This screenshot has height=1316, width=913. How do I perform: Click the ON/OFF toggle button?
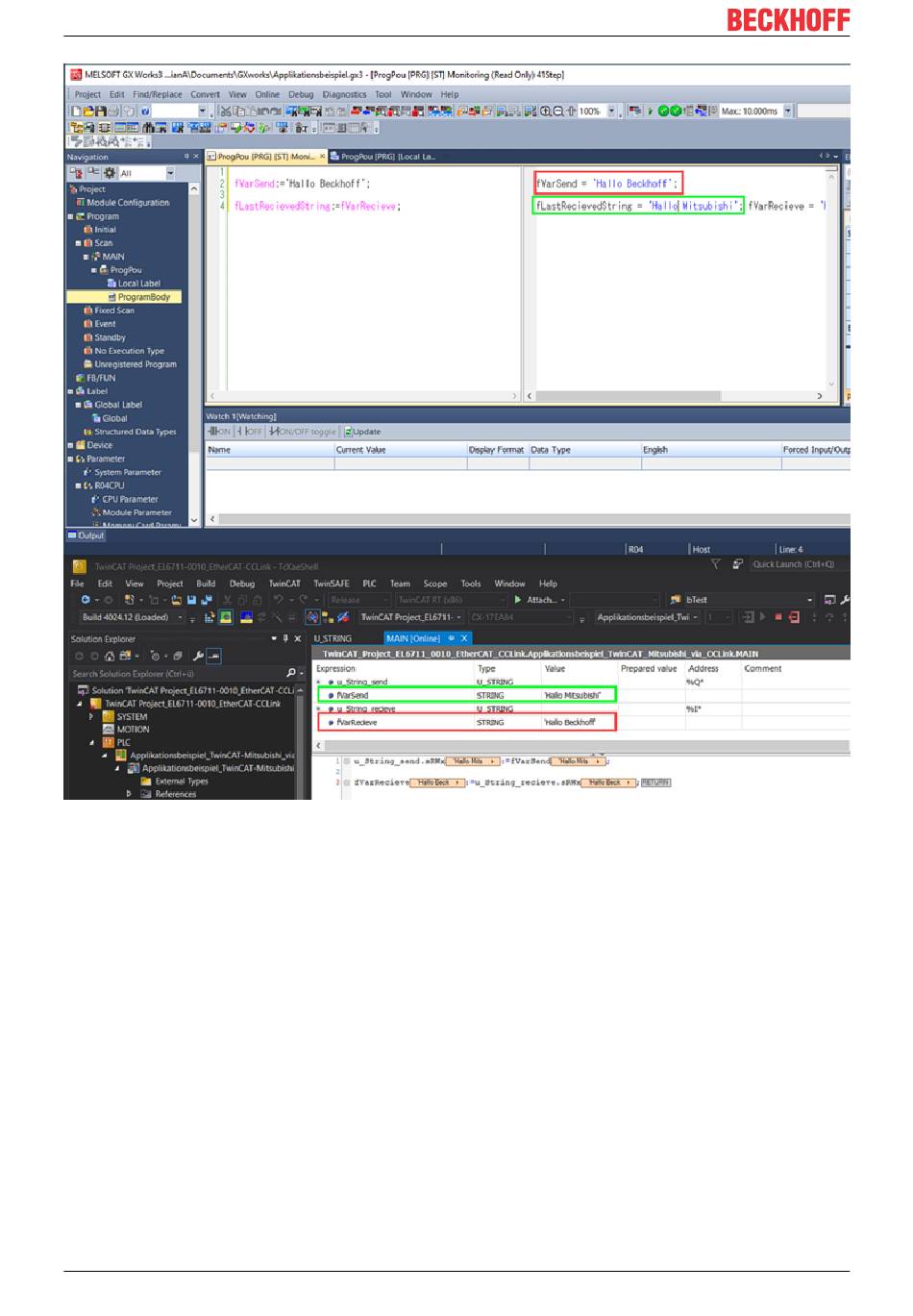click(x=304, y=432)
